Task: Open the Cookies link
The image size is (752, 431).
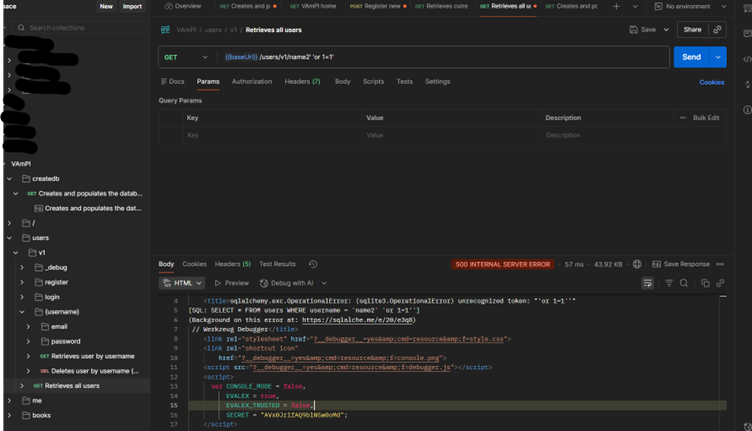Action: pos(712,82)
